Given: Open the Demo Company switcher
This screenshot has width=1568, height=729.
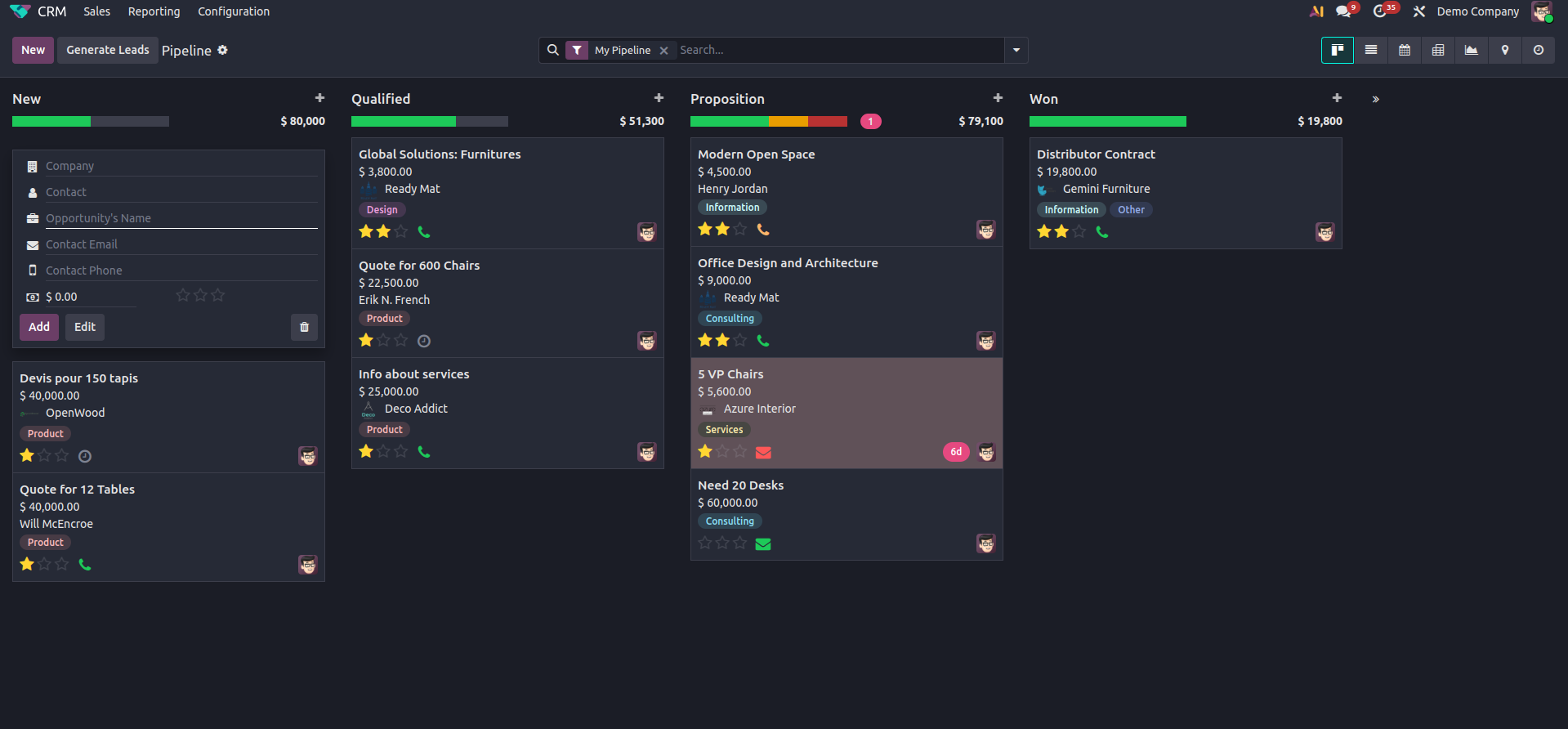Looking at the screenshot, I should pos(1477,11).
